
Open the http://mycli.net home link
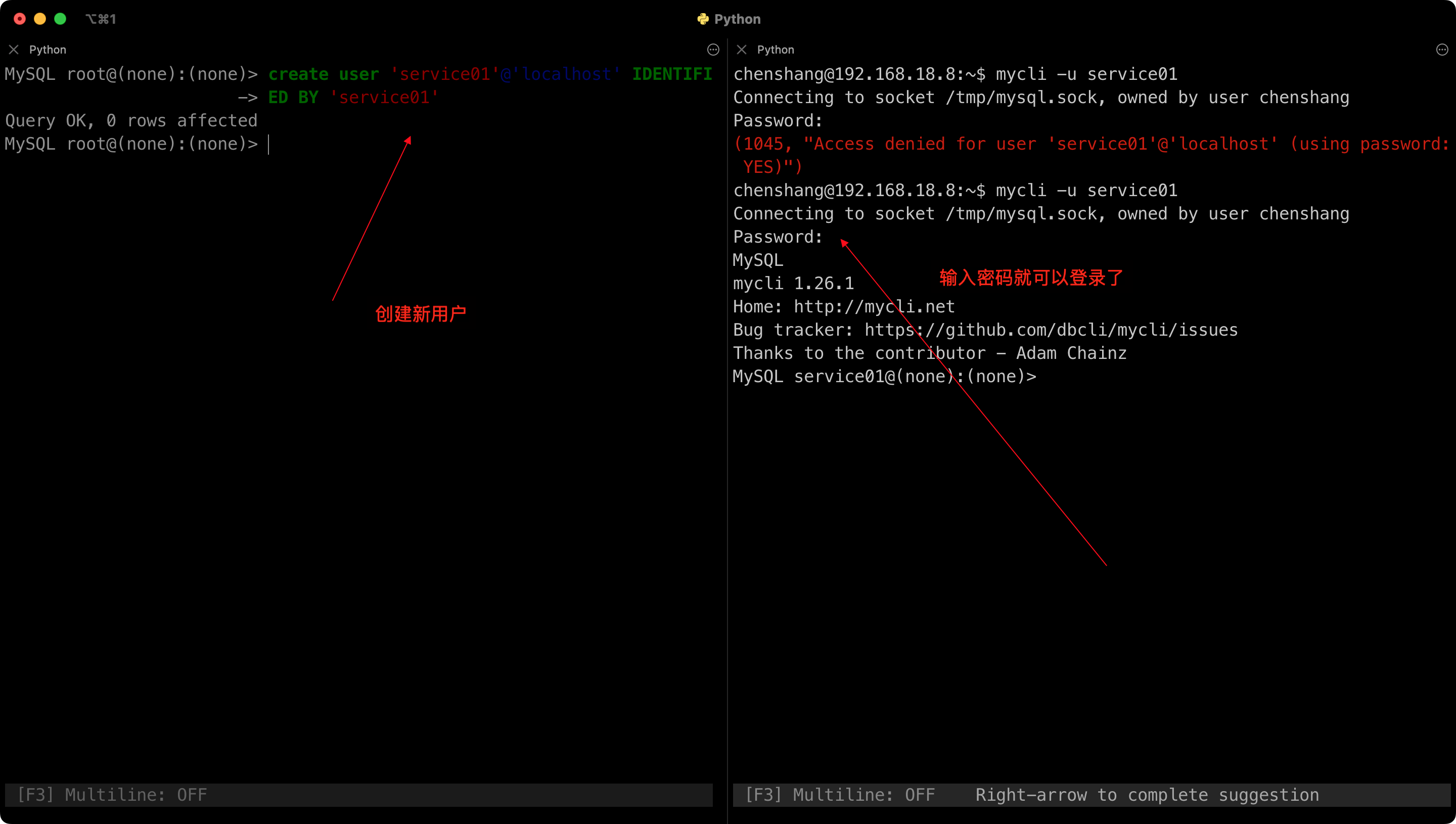click(874, 307)
